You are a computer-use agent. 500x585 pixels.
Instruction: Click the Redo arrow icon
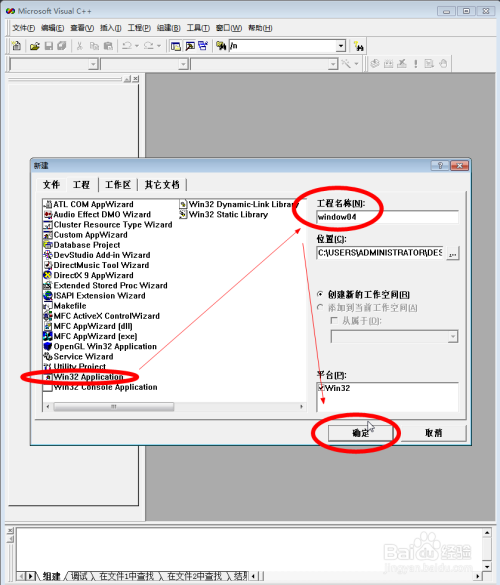[149, 46]
